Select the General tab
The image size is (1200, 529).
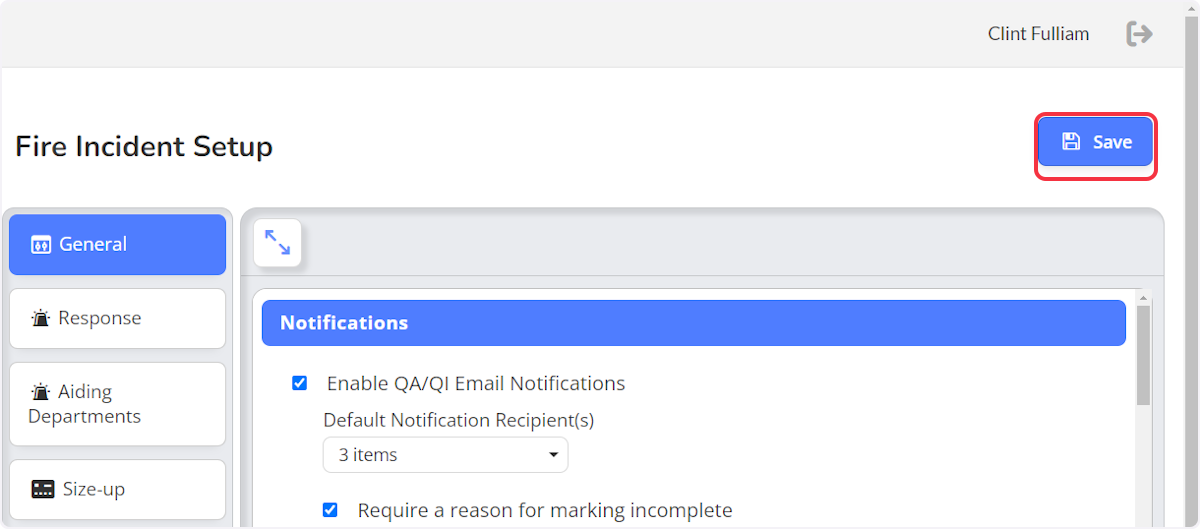pos(117,244)
